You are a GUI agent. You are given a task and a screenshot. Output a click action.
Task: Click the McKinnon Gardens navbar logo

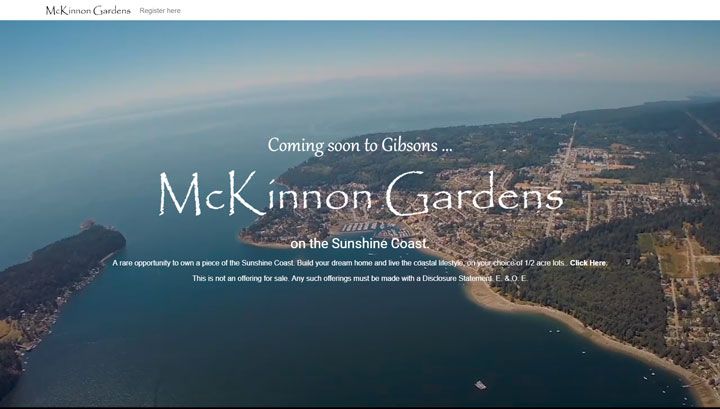point(87,10)
